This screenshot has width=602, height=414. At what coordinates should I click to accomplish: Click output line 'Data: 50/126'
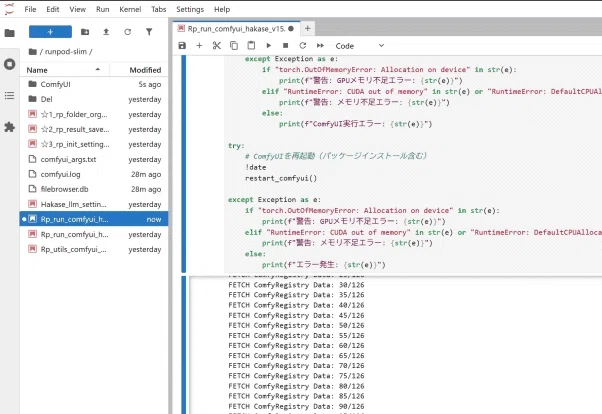[296, 325]
